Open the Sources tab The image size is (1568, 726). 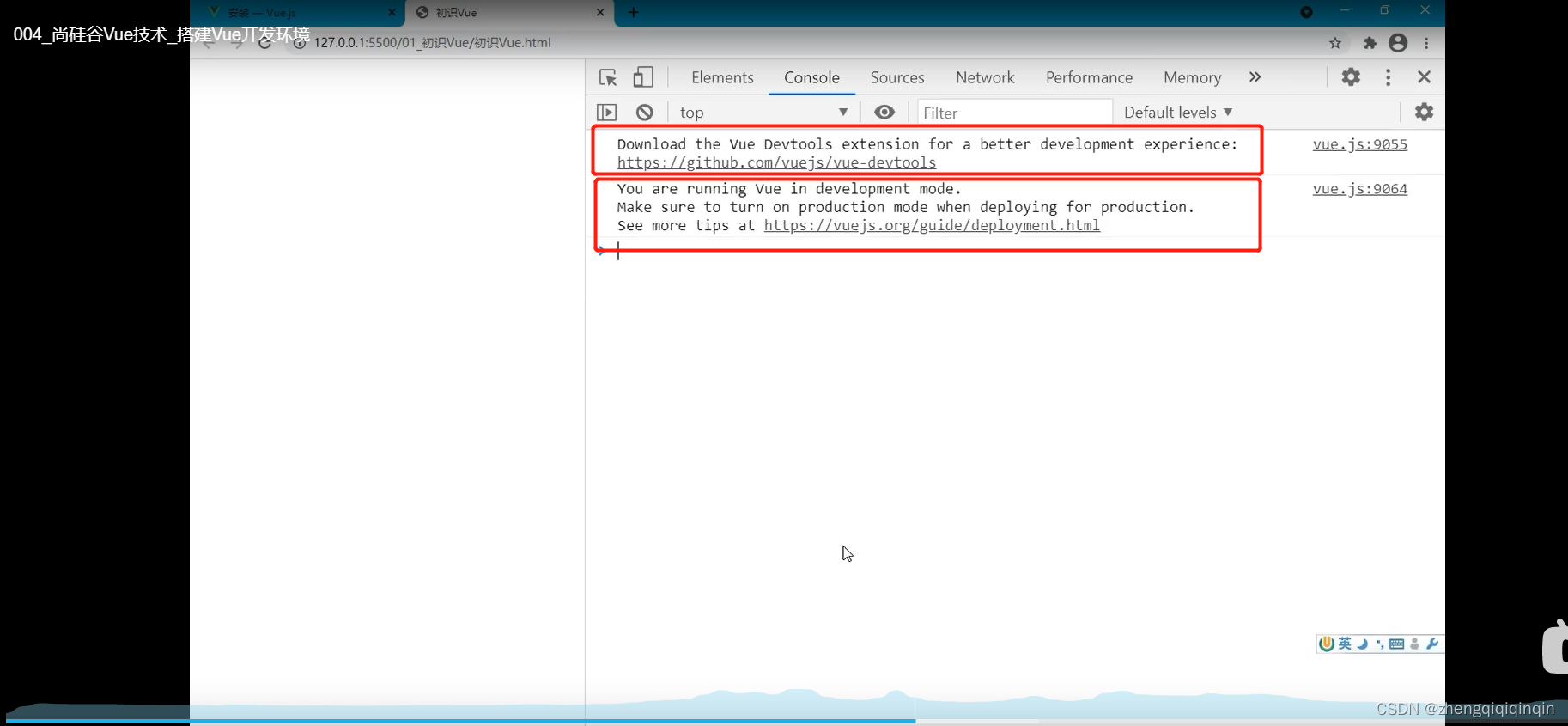(x=897, y=77)
